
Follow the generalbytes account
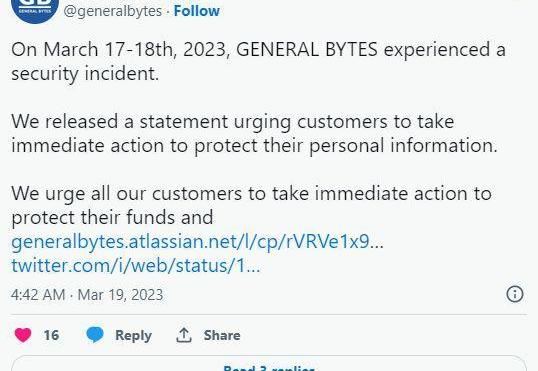click(x=197, y=11)
